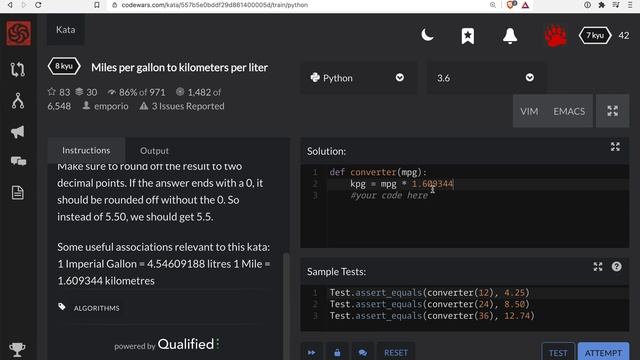The height and width of the screenshot is (360, 640).
Task: Open the discussions chat sidebar icon
Action: coord(18,161)
